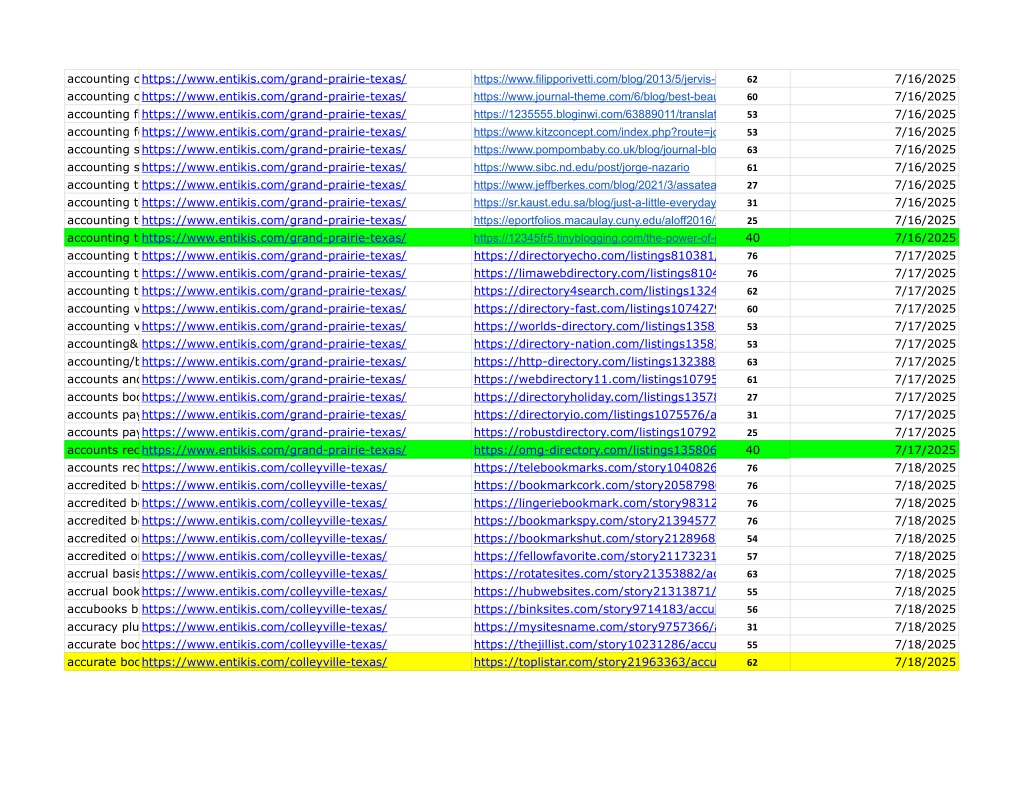Open the directoryio.com listings link
Image resolution: width=1024 pixels, height=791 pixels.
594,414
